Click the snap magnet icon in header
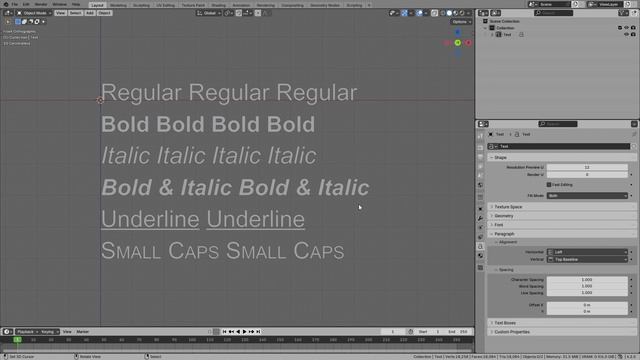This screenshot has width=640, height=360. tap(239, 13)
